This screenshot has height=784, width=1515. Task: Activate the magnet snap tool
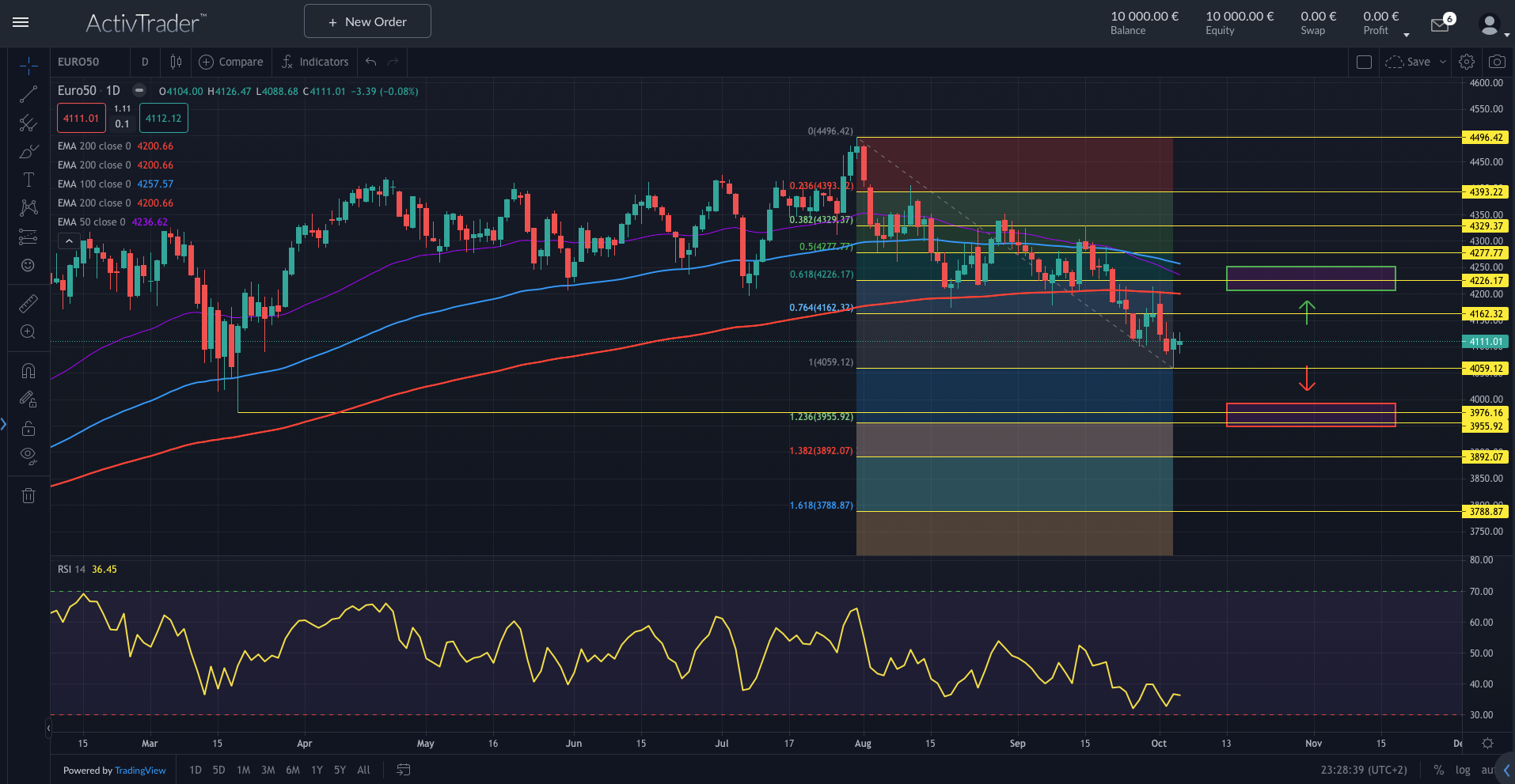[28, 370]
